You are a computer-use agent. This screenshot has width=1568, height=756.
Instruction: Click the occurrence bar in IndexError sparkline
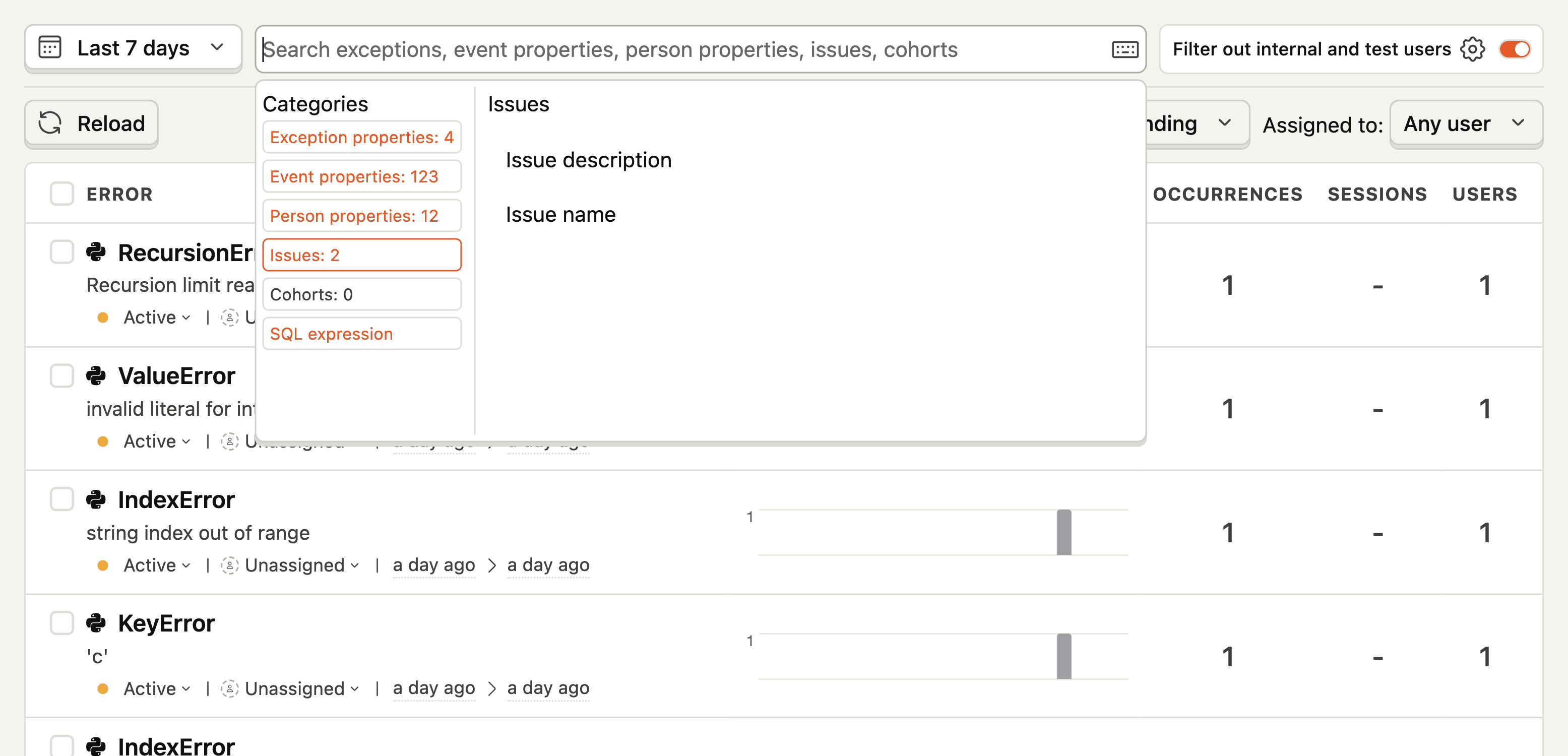(x=1064, y=532)
